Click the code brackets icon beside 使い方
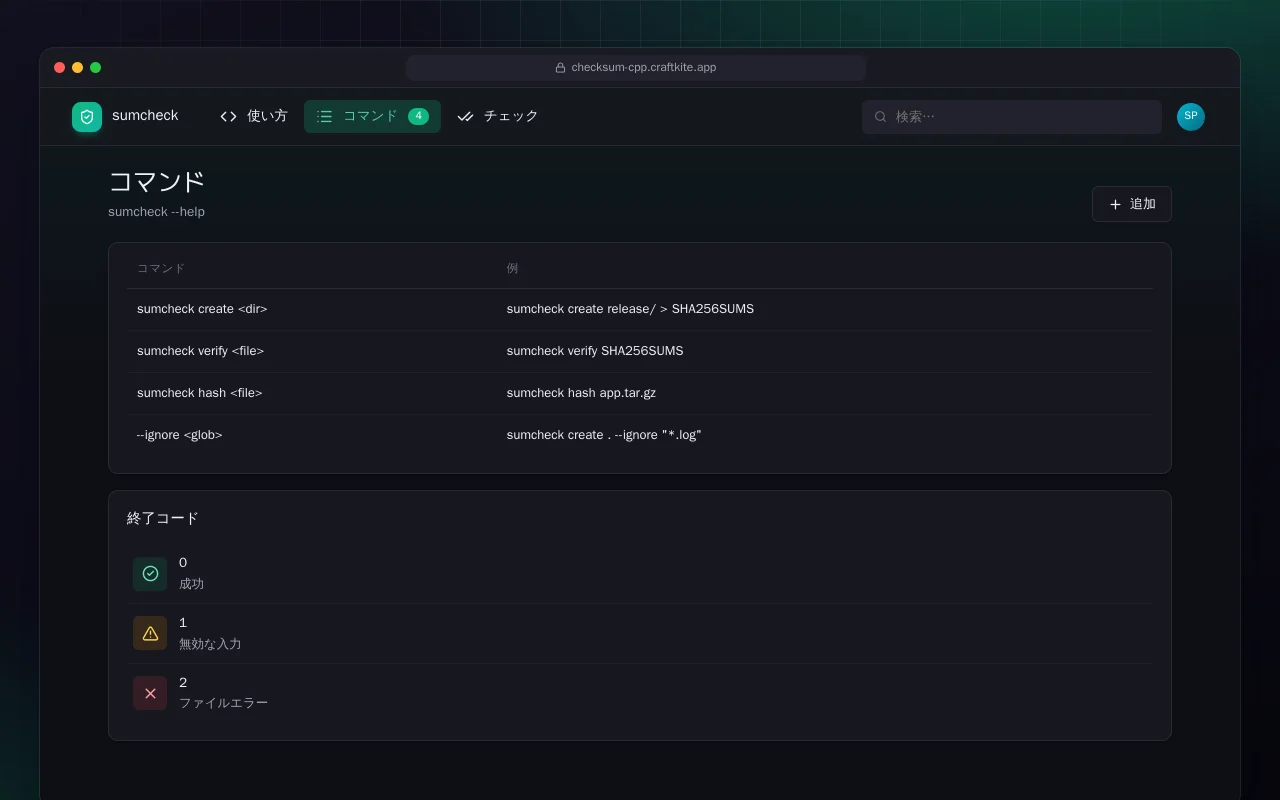Screen dimensions: 1280x800 pyautogui.click(x=229, y=117)
